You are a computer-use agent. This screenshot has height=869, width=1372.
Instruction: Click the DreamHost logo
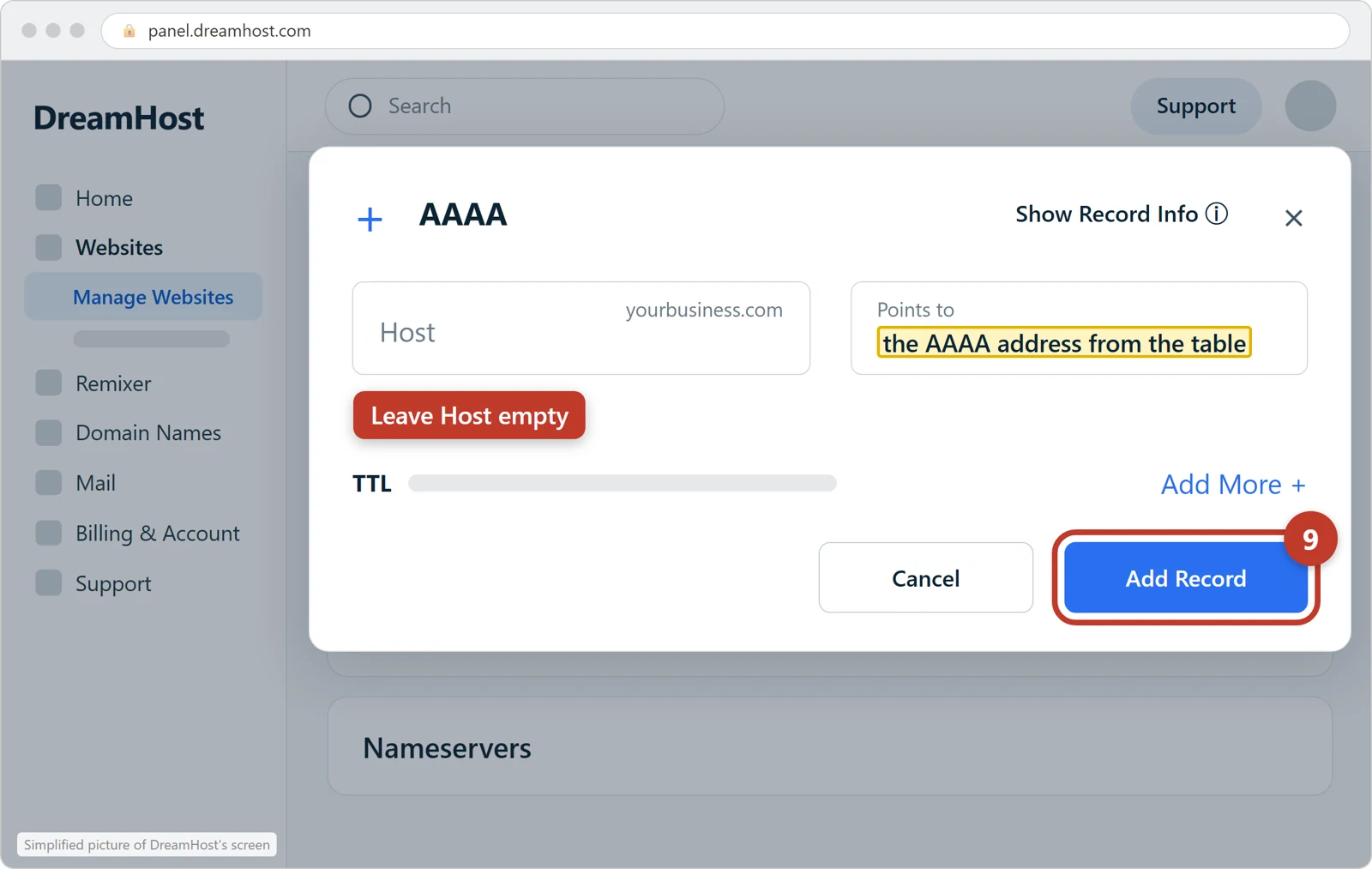[x=118, y=118]
